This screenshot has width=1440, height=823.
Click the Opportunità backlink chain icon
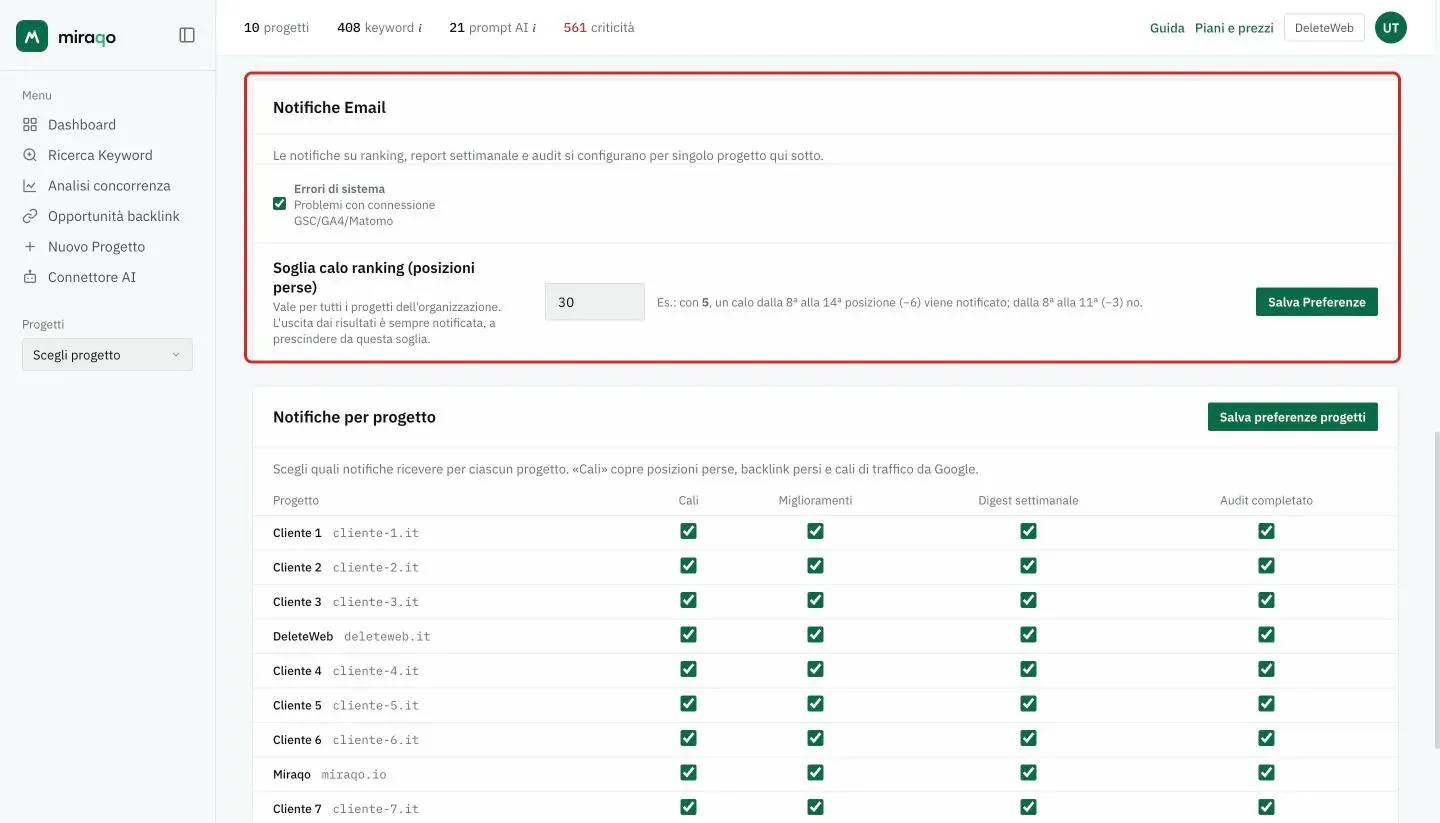30,216
